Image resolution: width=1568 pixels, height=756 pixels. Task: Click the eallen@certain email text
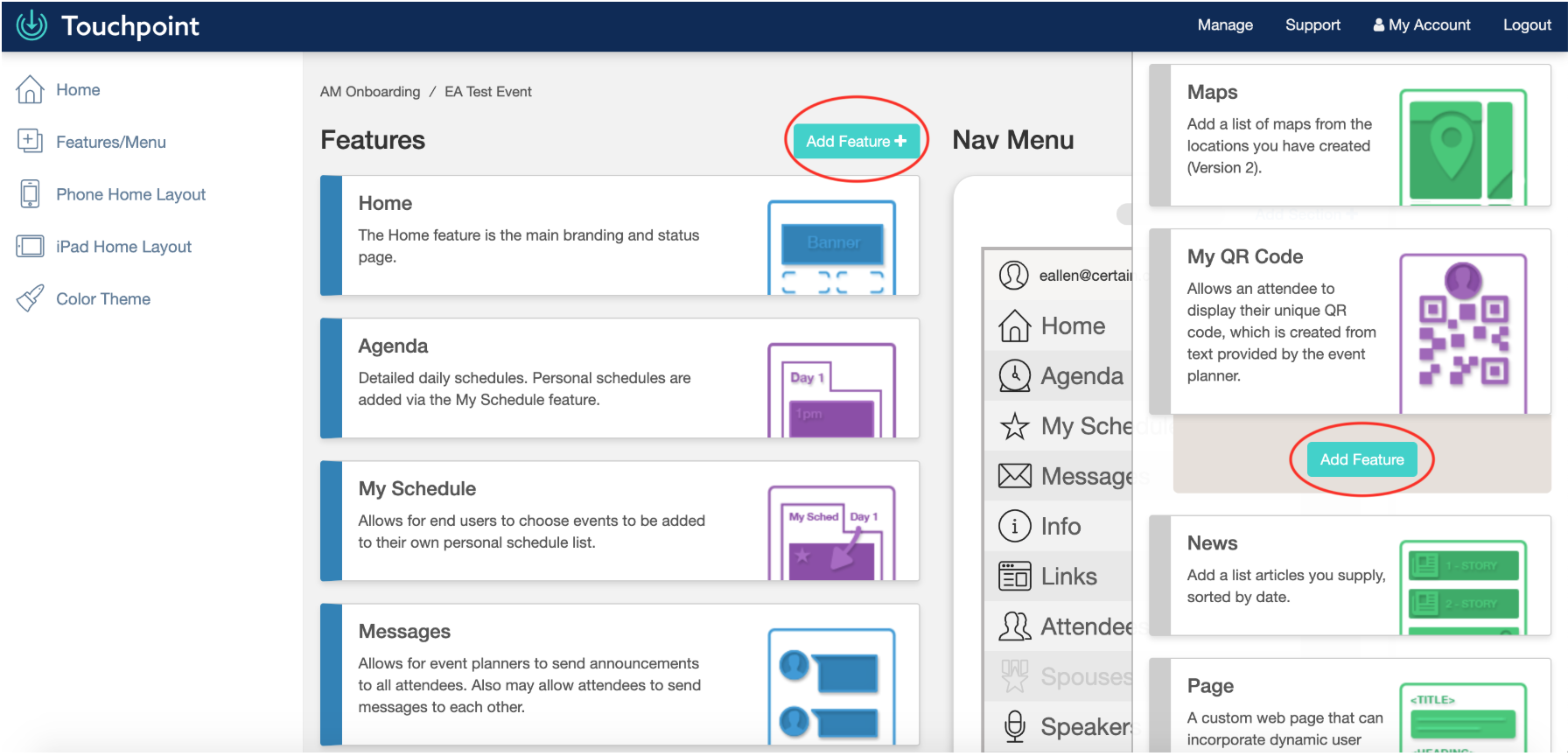click(x=1085, y=276)
